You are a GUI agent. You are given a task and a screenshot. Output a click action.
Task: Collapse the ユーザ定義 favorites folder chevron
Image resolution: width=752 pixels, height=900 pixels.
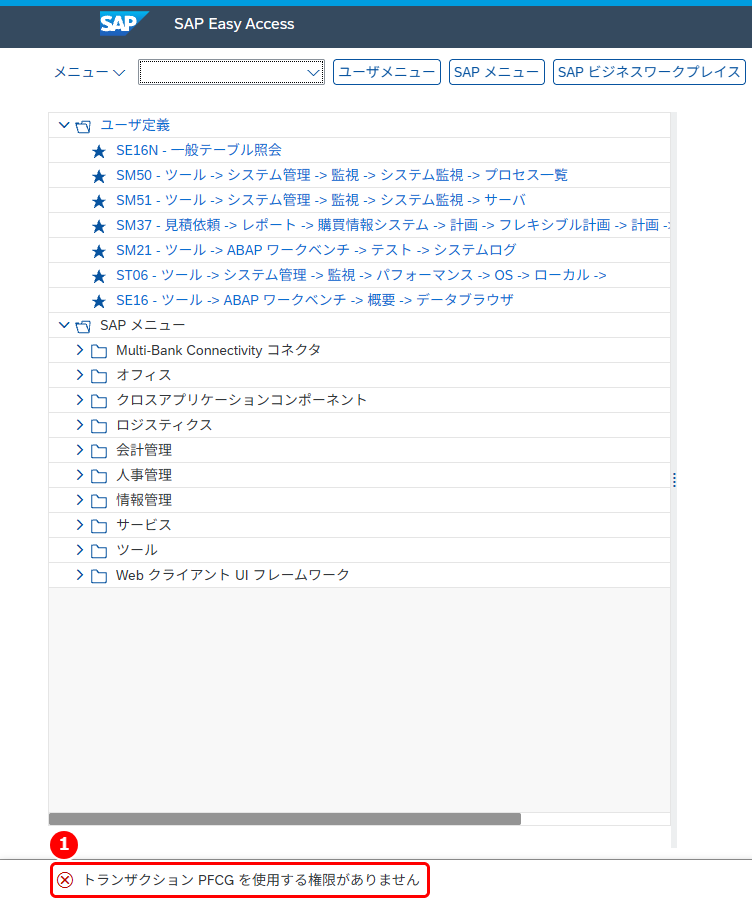pyautogui.click(x=64, y=125)
